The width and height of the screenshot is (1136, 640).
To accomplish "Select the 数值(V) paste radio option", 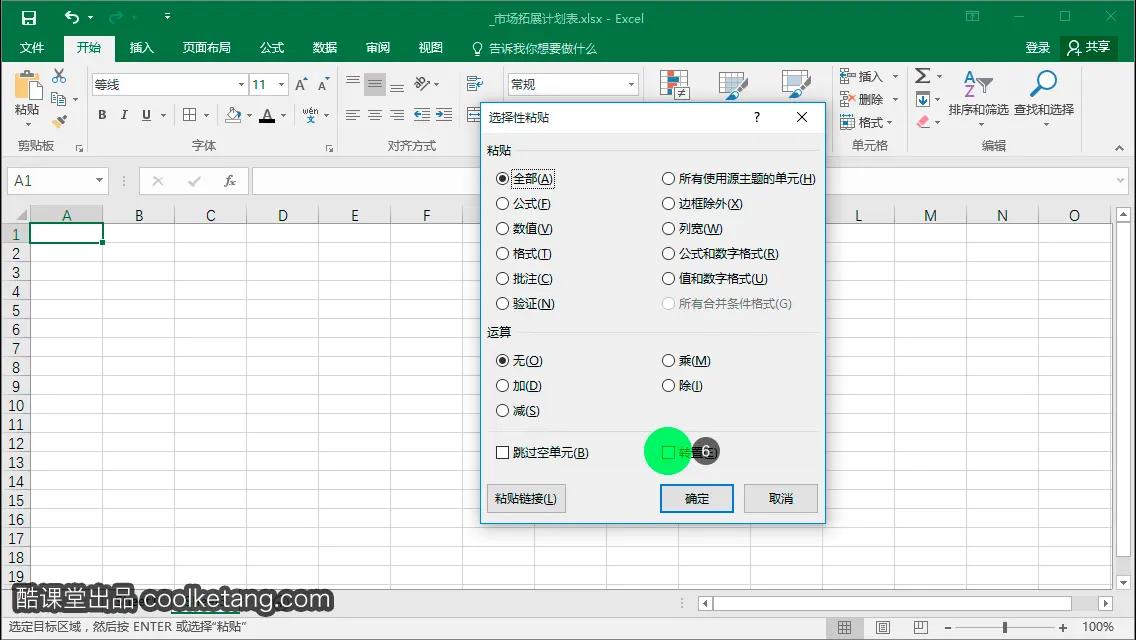I will pyautogui.click(x=524, y=228).
